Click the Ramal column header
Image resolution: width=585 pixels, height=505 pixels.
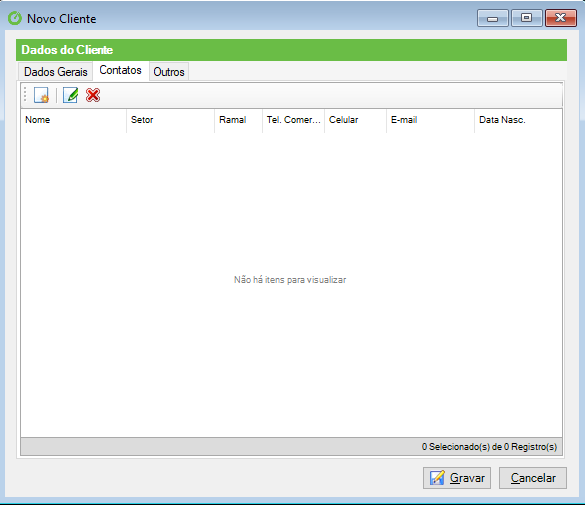[x=239, y=120]
